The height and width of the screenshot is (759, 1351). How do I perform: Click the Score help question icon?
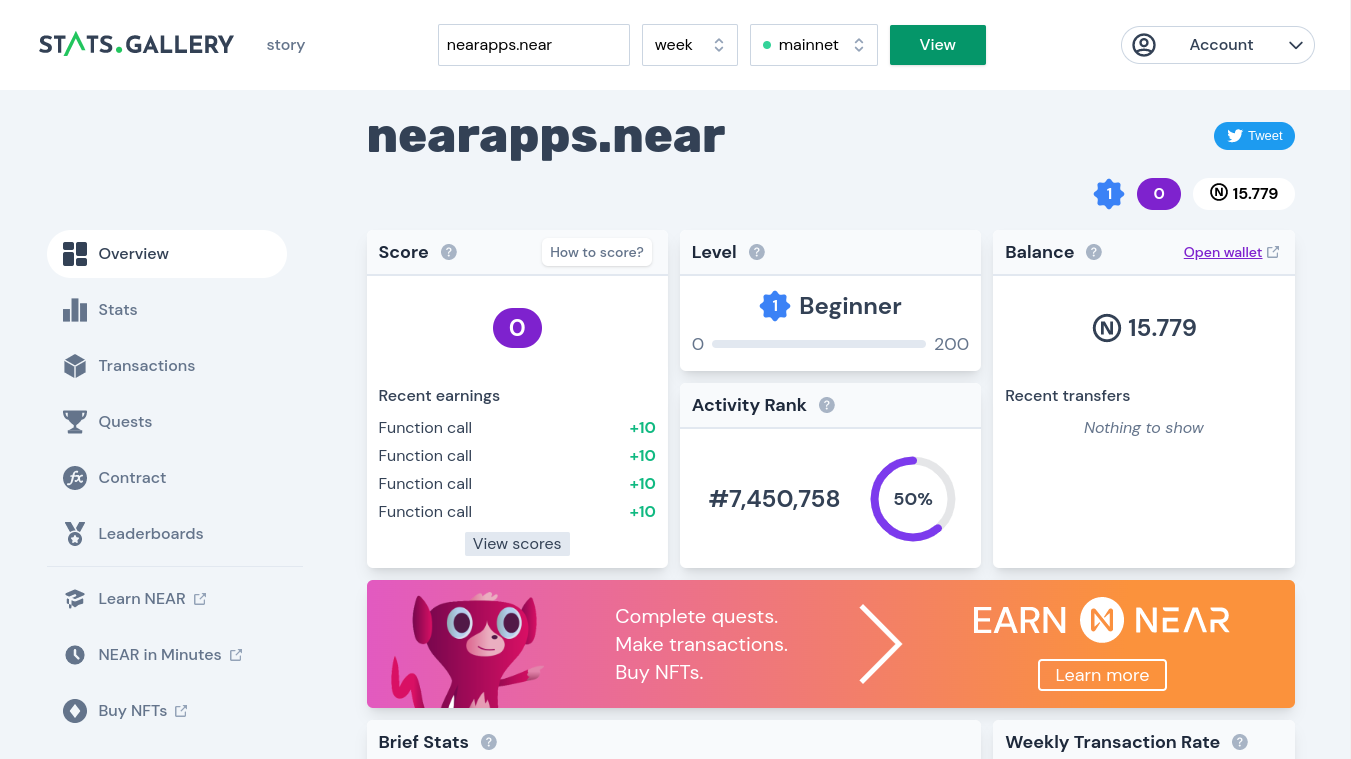[449, 252]
